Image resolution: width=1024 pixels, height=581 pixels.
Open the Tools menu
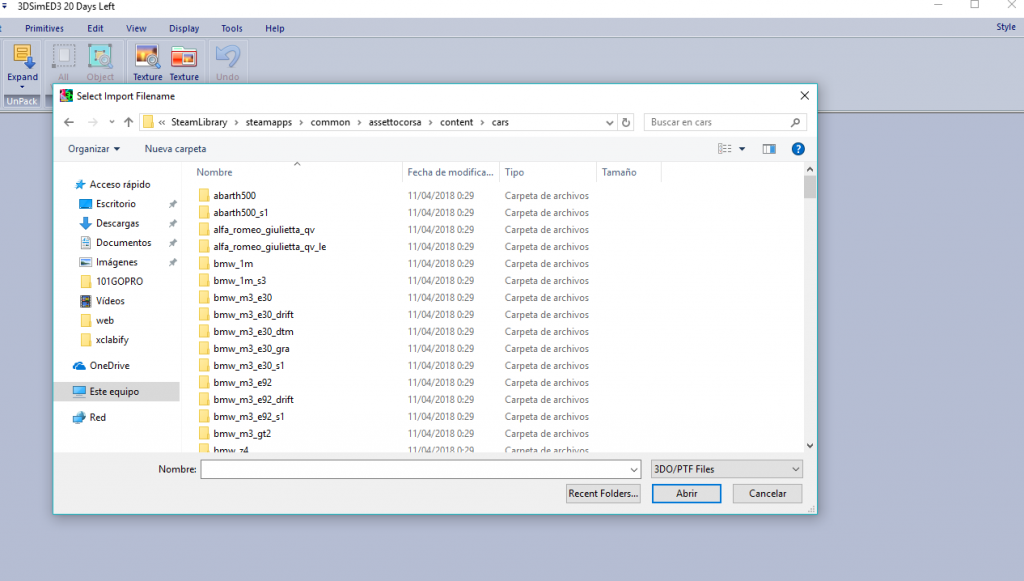[x=232, y=28]
